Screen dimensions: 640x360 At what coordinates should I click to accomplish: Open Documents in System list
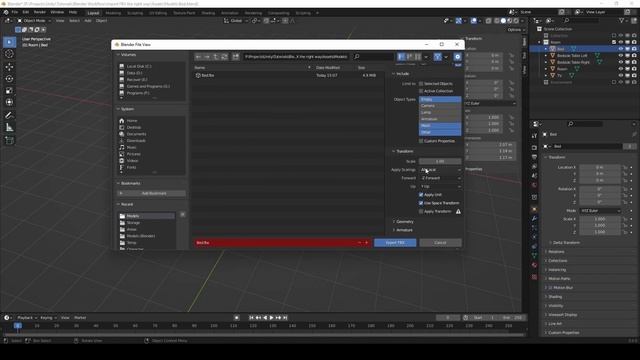(136, 134)
